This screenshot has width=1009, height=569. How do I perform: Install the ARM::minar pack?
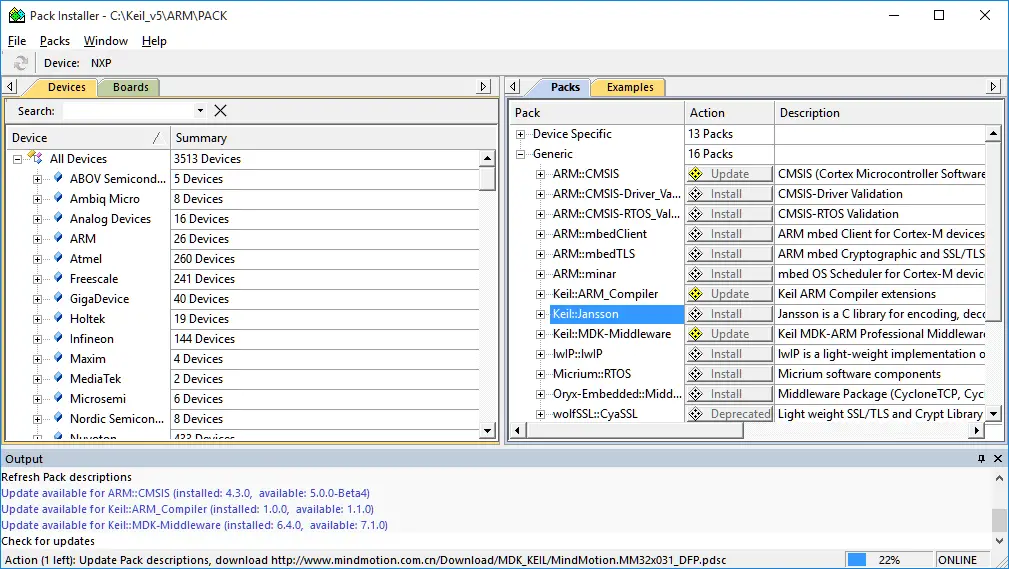point(729,274)
